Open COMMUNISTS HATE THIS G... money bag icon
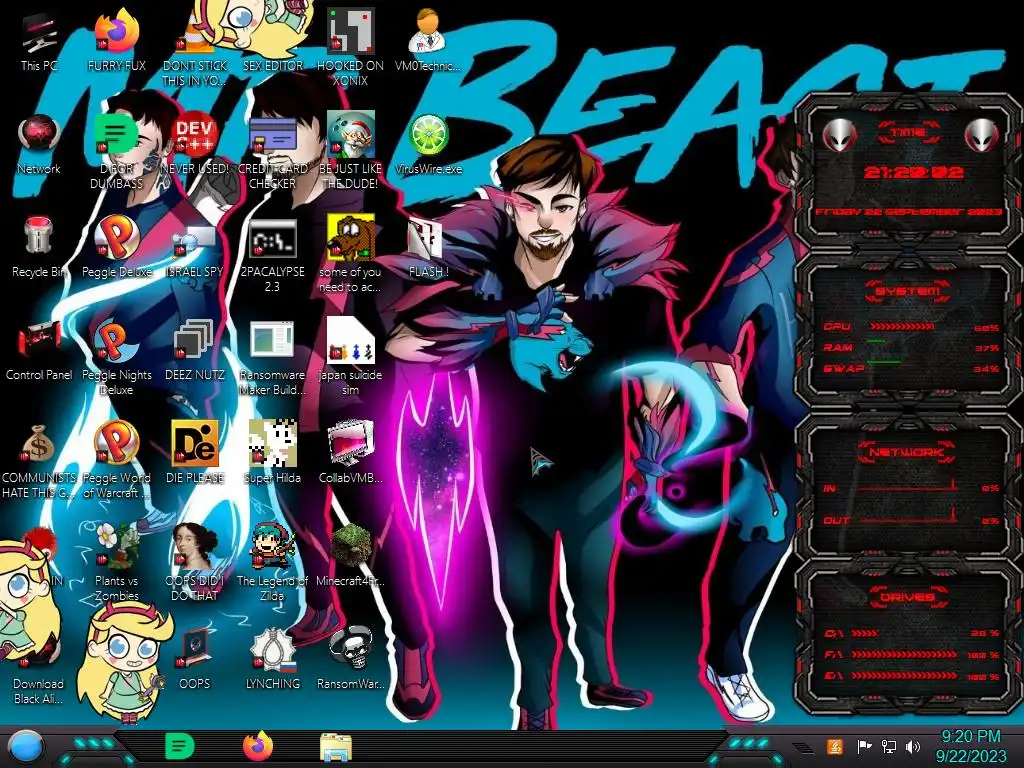The height and width of the screenshot is (768, 1024). (39, 462)
